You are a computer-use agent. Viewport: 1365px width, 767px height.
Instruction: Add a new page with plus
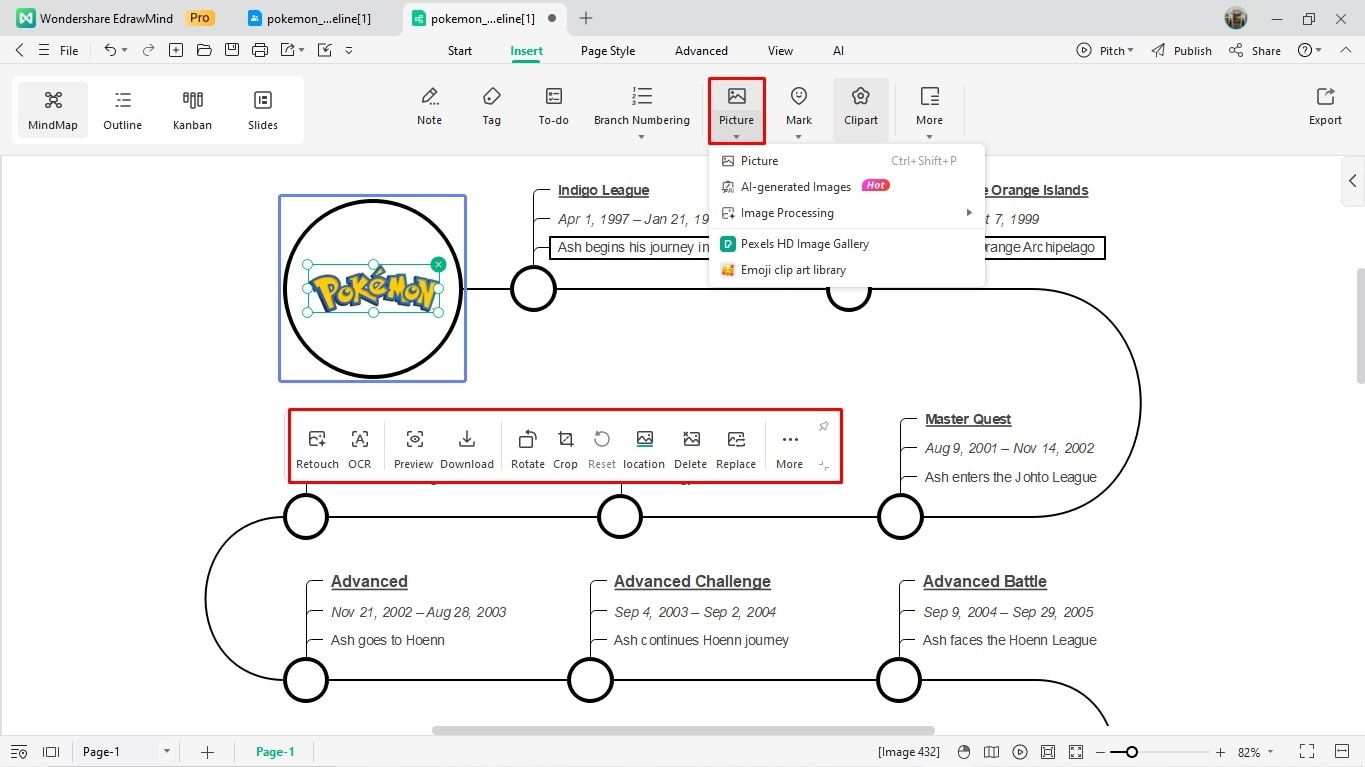click(x=207, y=752)
